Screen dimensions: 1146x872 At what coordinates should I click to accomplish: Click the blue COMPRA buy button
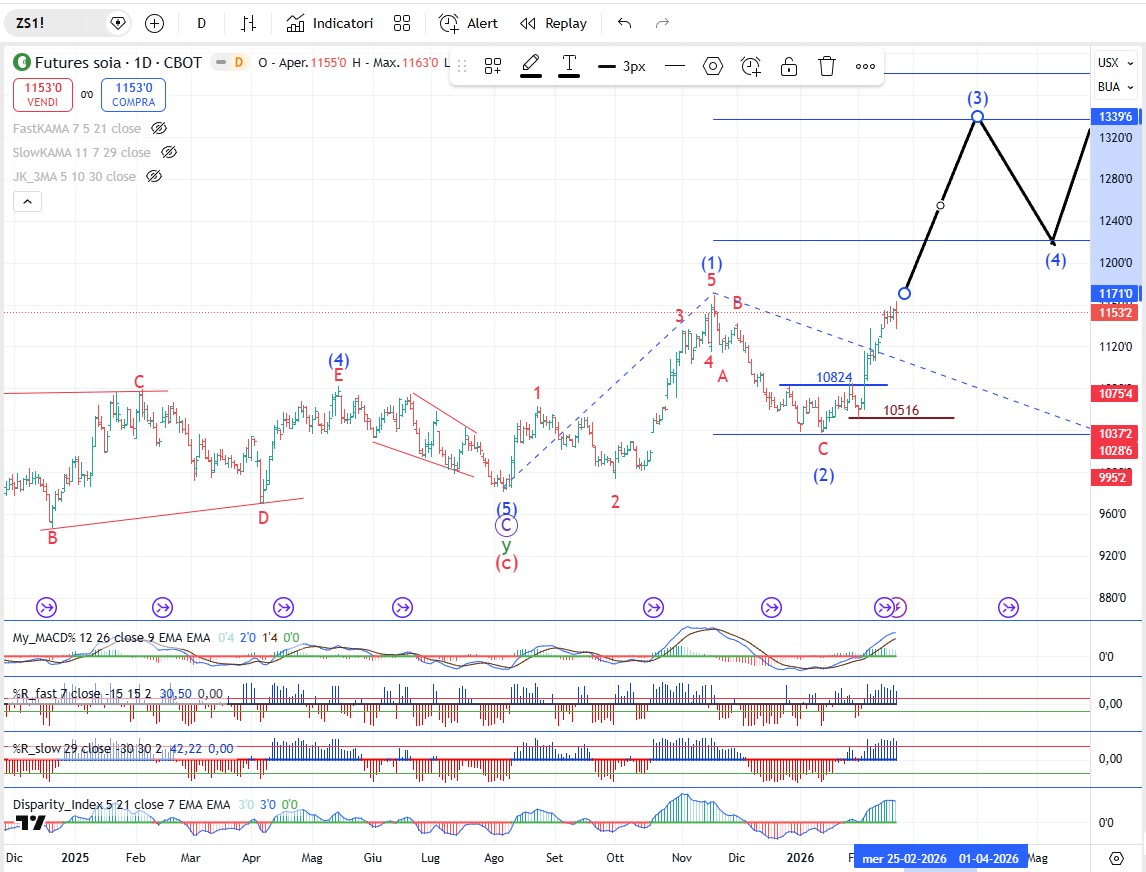point(133,95)
